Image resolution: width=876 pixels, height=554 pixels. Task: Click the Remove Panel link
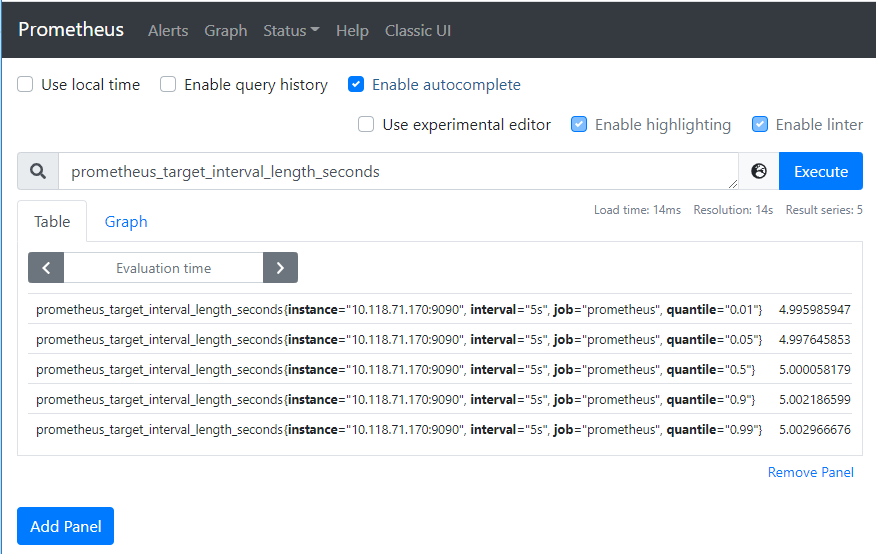point(810,472)
